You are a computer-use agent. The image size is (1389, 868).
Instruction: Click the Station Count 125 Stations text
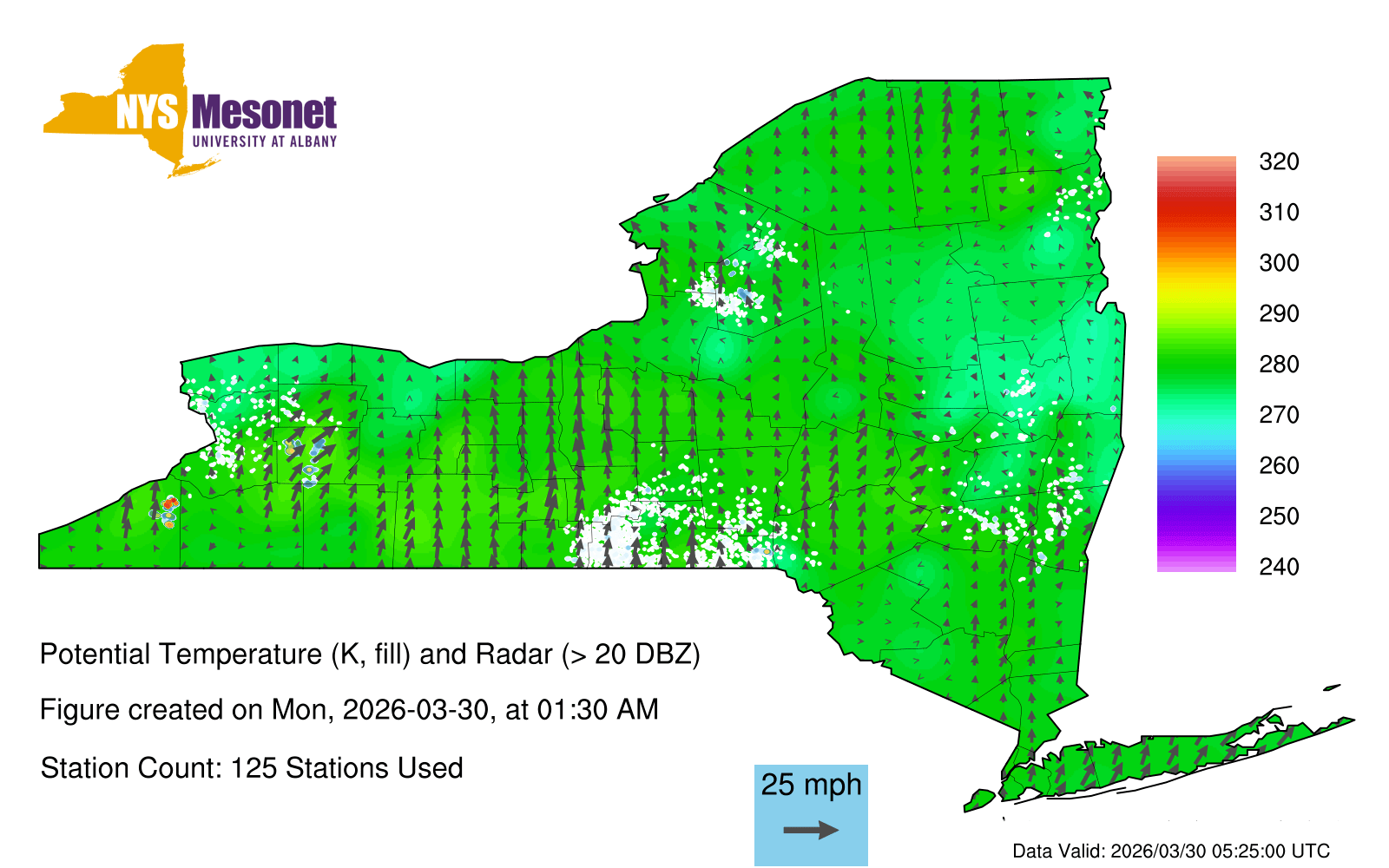point(252,768)
